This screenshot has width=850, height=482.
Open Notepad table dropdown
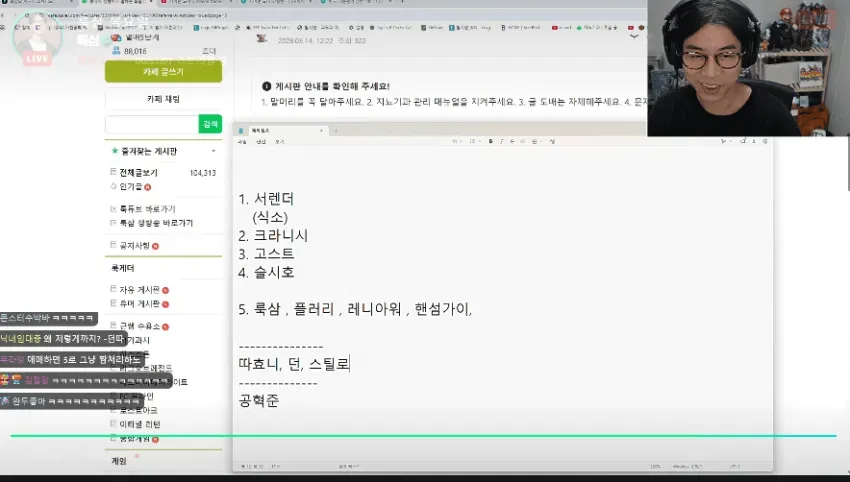[x=536, y=142]
